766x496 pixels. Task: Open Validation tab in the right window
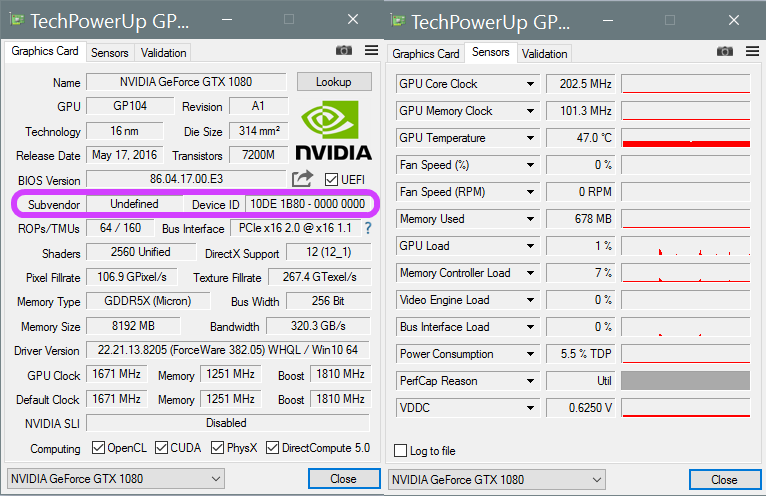(x=545, y=54)
